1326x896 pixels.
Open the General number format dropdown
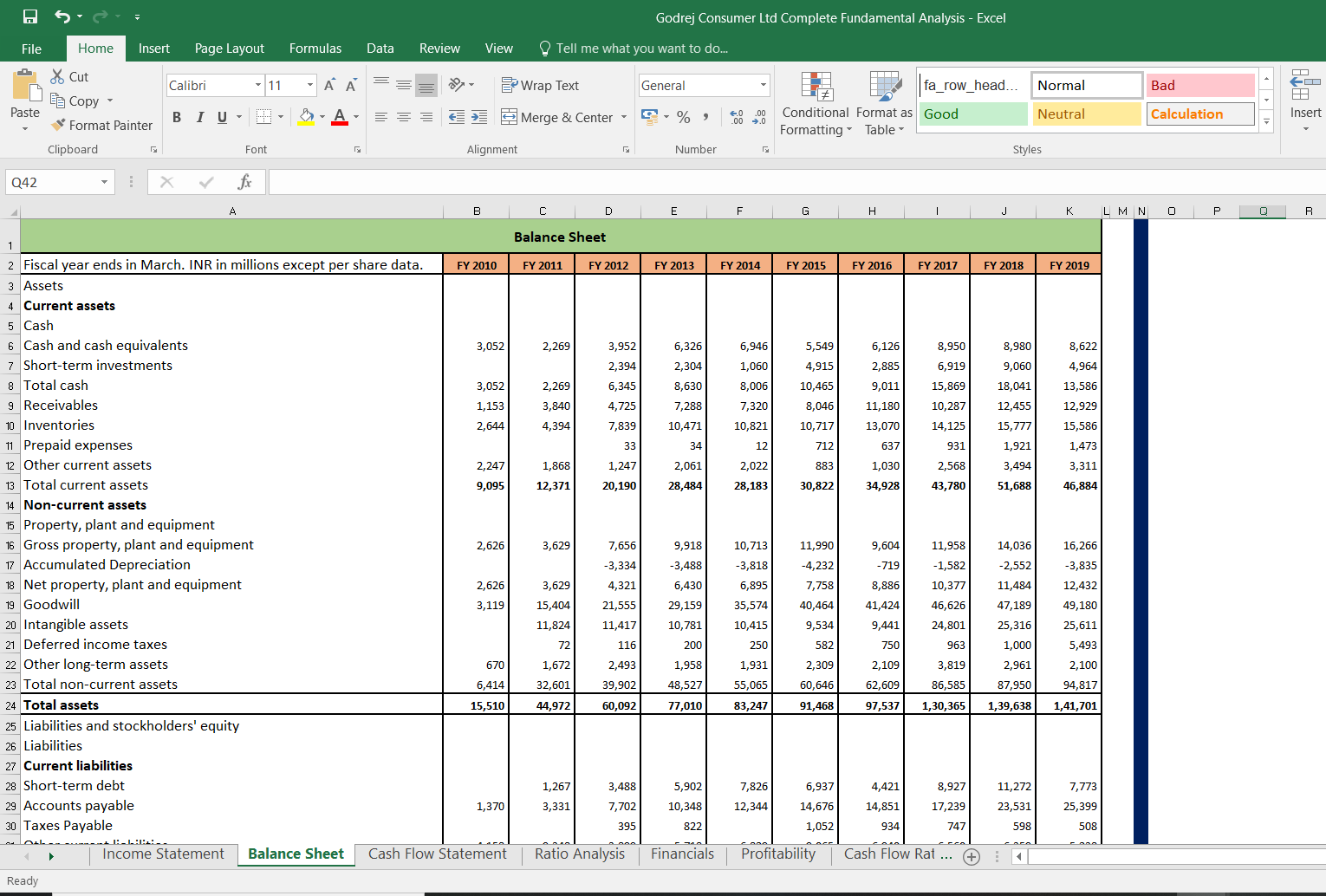coord(764,85)
